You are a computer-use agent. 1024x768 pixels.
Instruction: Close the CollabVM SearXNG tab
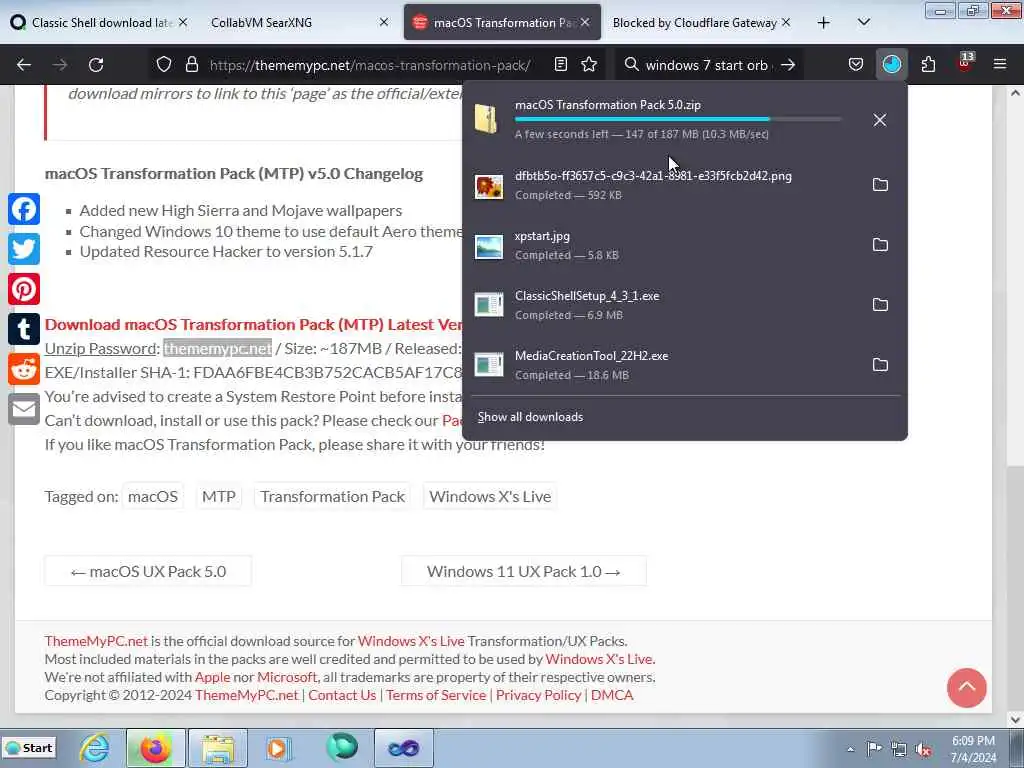click(x=384, y=22)
